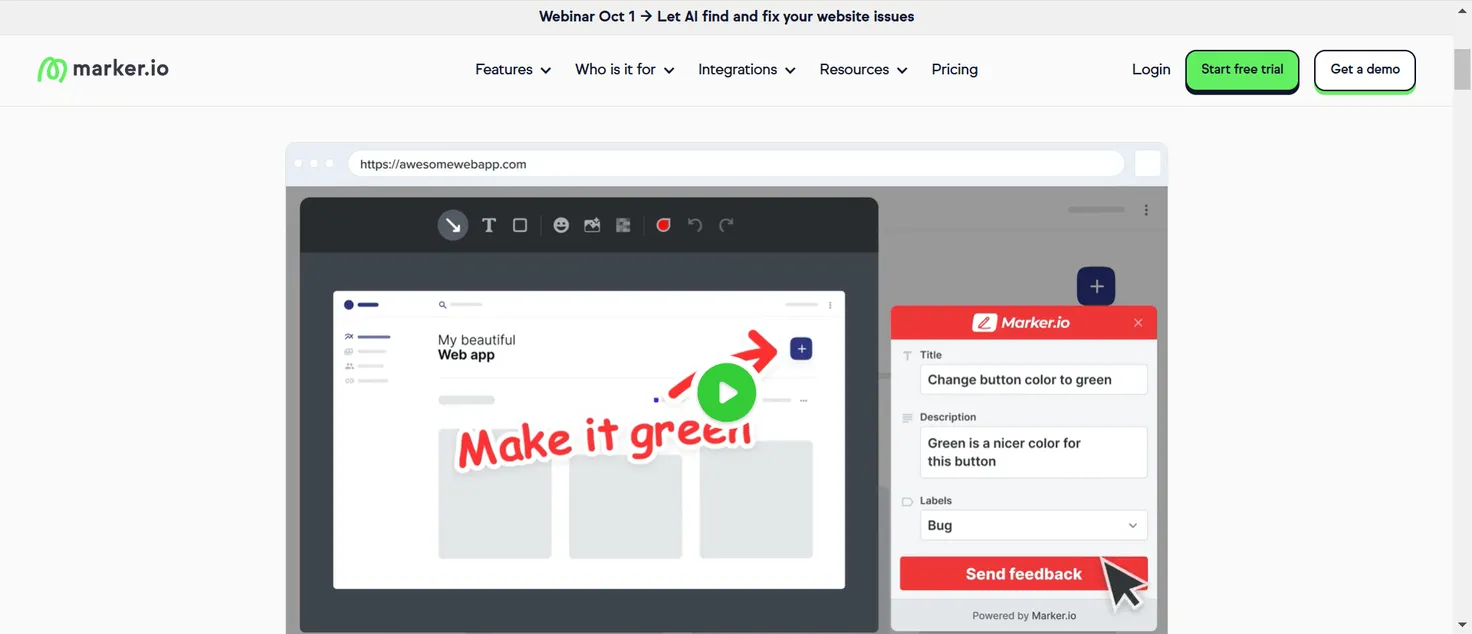Click the page scrollbar's down arrow

pyautogui.click(x=1462, y=625)
